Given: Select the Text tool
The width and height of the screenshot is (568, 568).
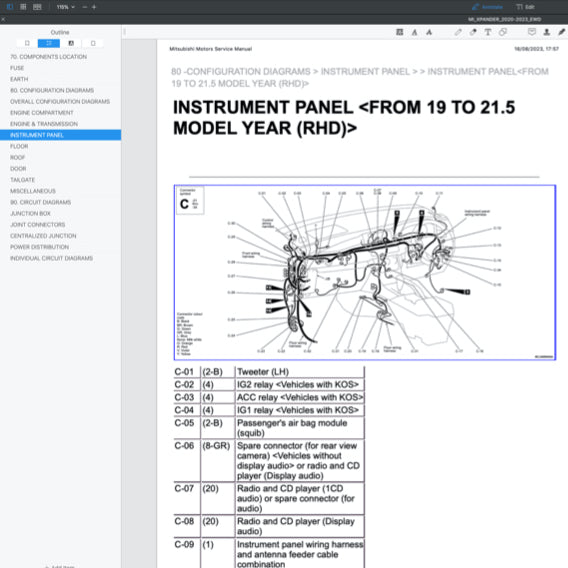Looking at the screenshot, I should pos(488,32).
